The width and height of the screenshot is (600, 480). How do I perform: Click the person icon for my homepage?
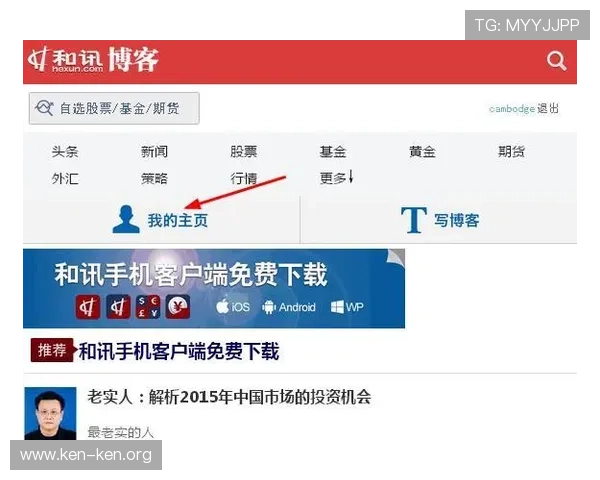[x=126, y=219]
